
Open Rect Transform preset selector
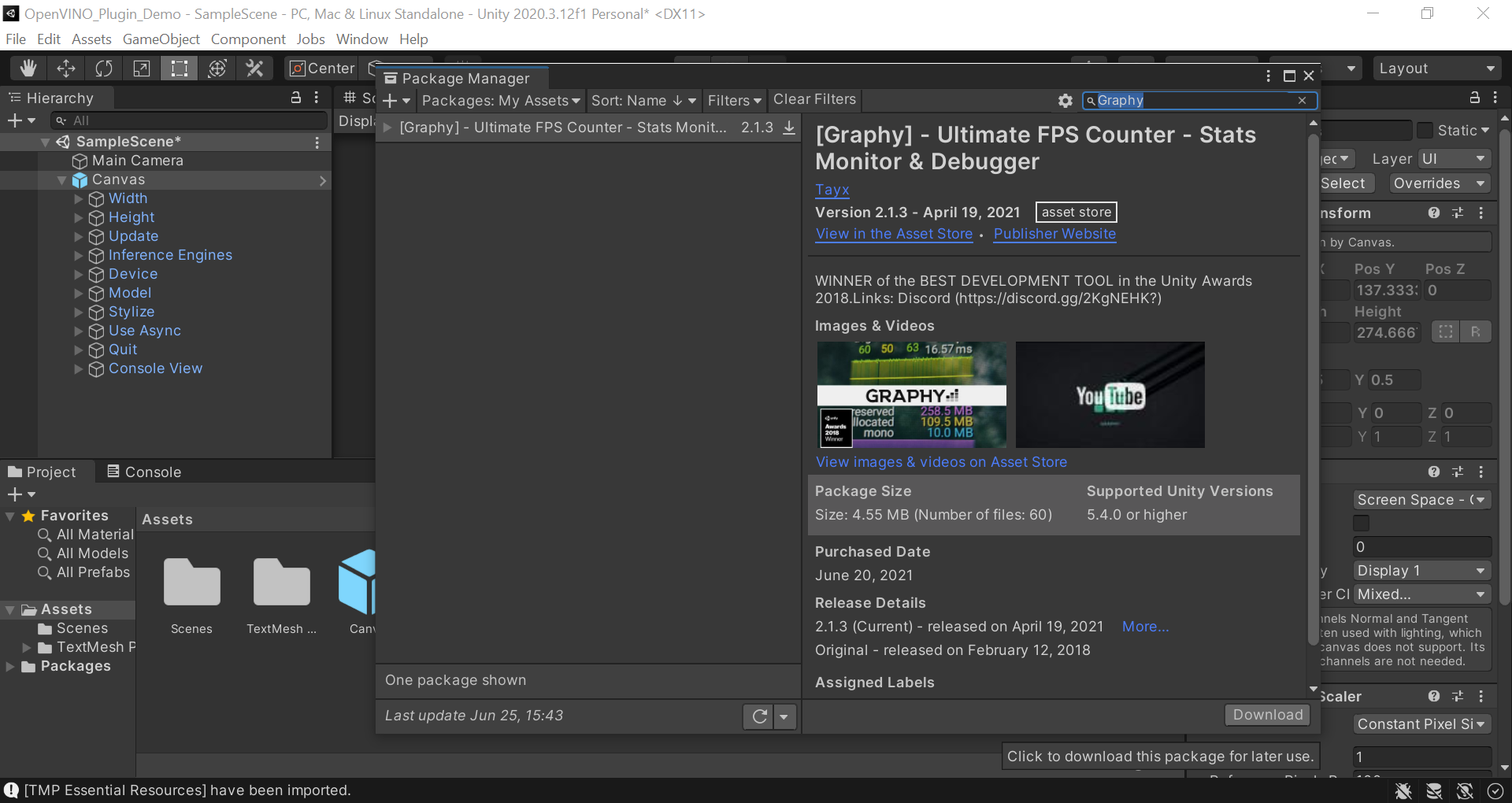[x=1458, y=213]
